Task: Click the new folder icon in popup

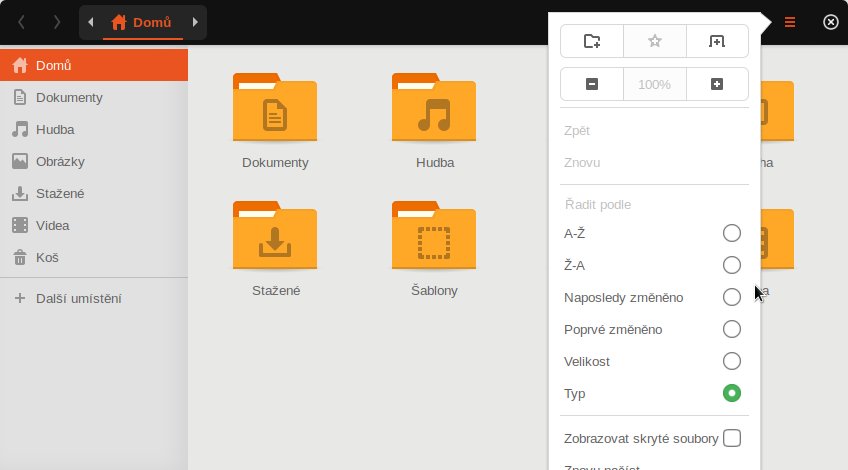Action: [592, 41]
